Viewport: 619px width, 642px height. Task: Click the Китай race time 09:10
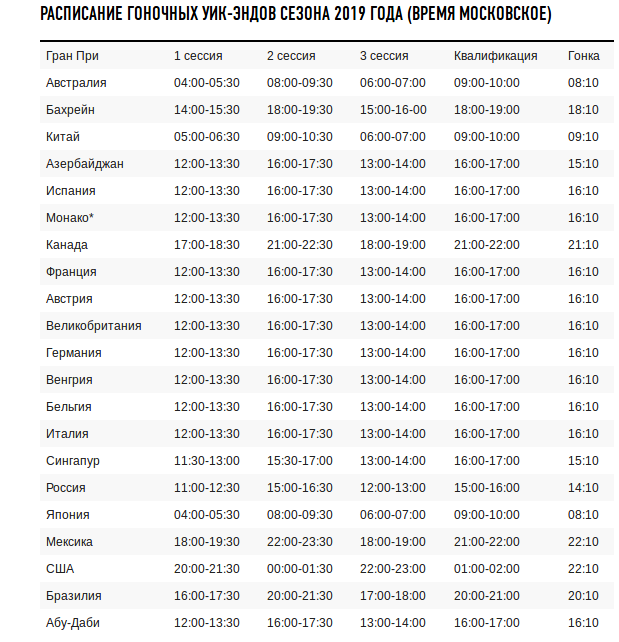tap(583, 137)
